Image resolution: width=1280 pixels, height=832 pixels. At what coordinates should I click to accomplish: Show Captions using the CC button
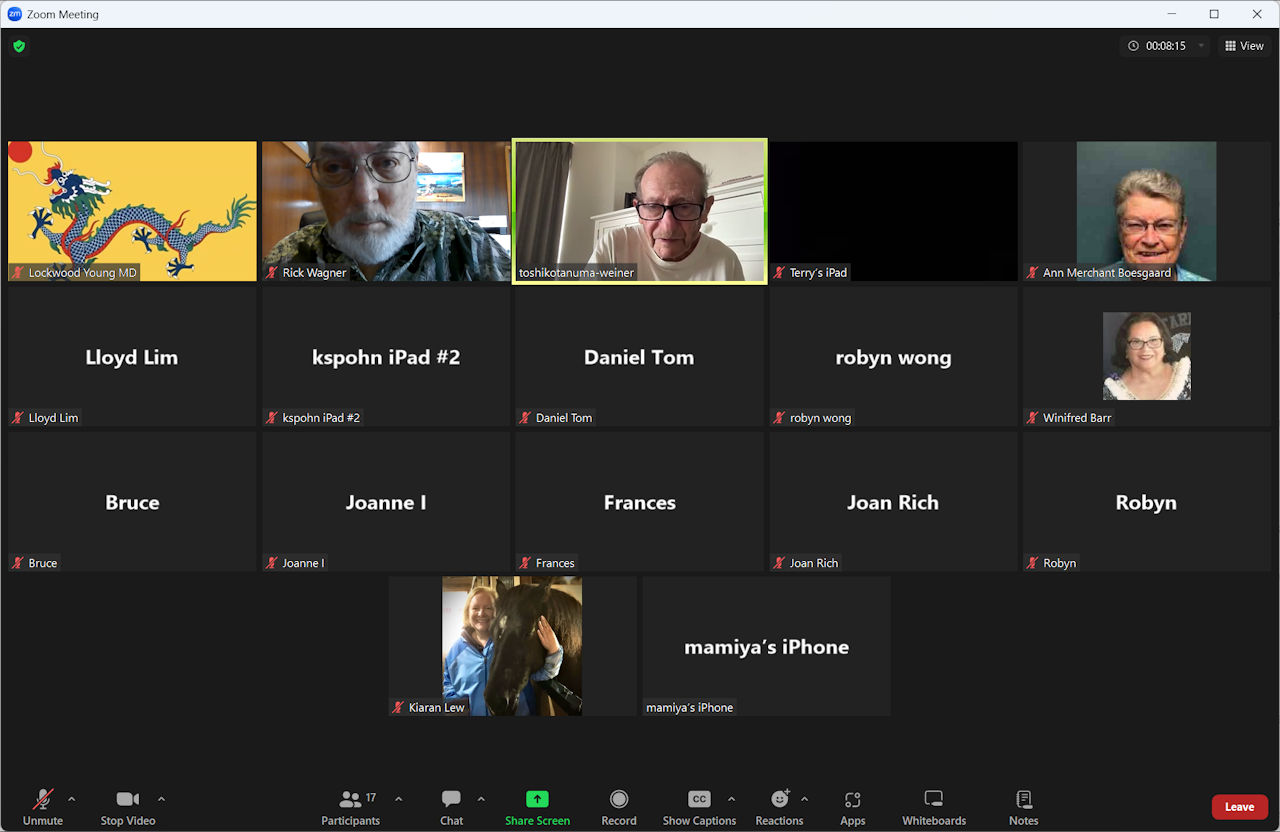pos(699,807)
